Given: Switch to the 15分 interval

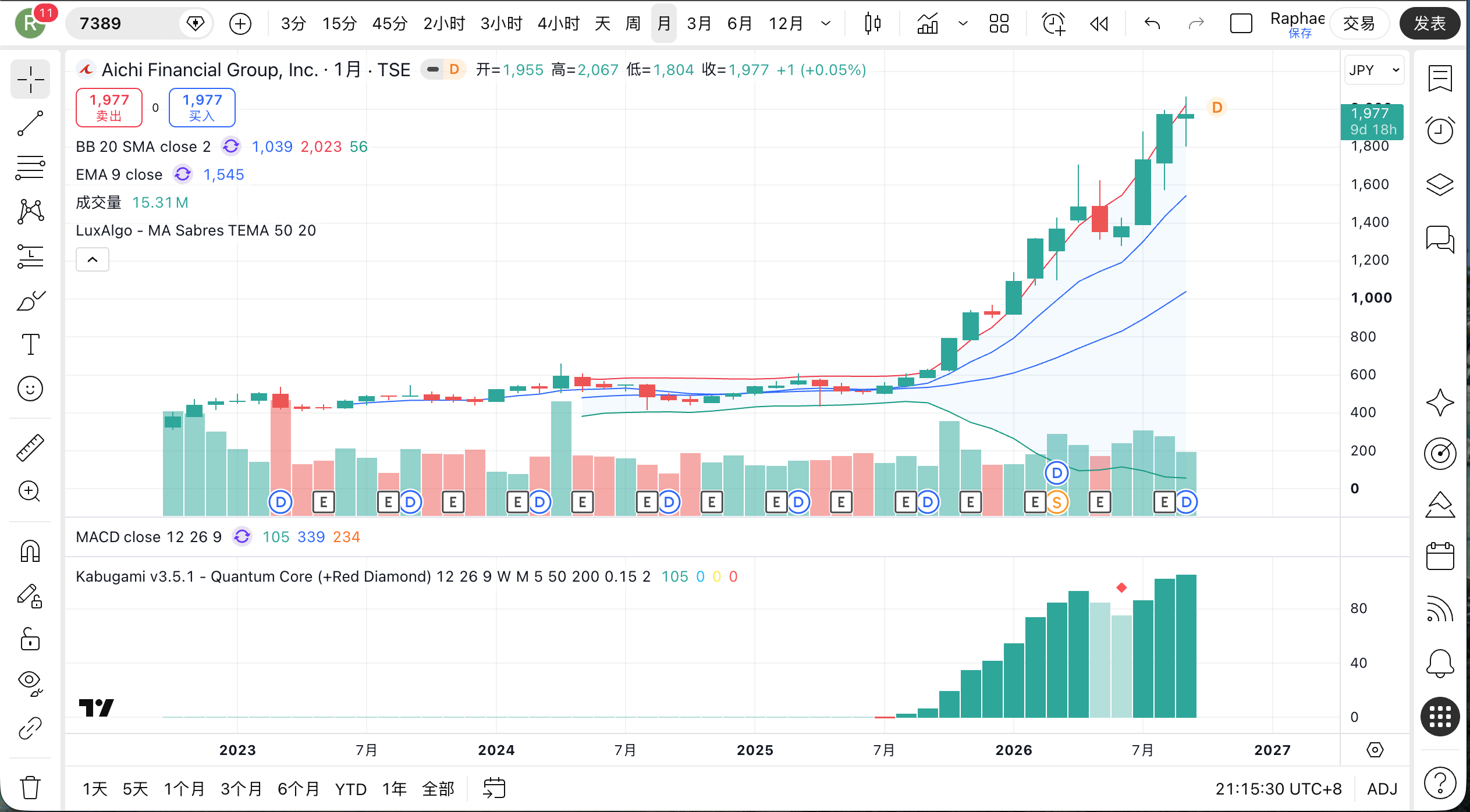Looking at the screenshot, I should tap(339, 23).
